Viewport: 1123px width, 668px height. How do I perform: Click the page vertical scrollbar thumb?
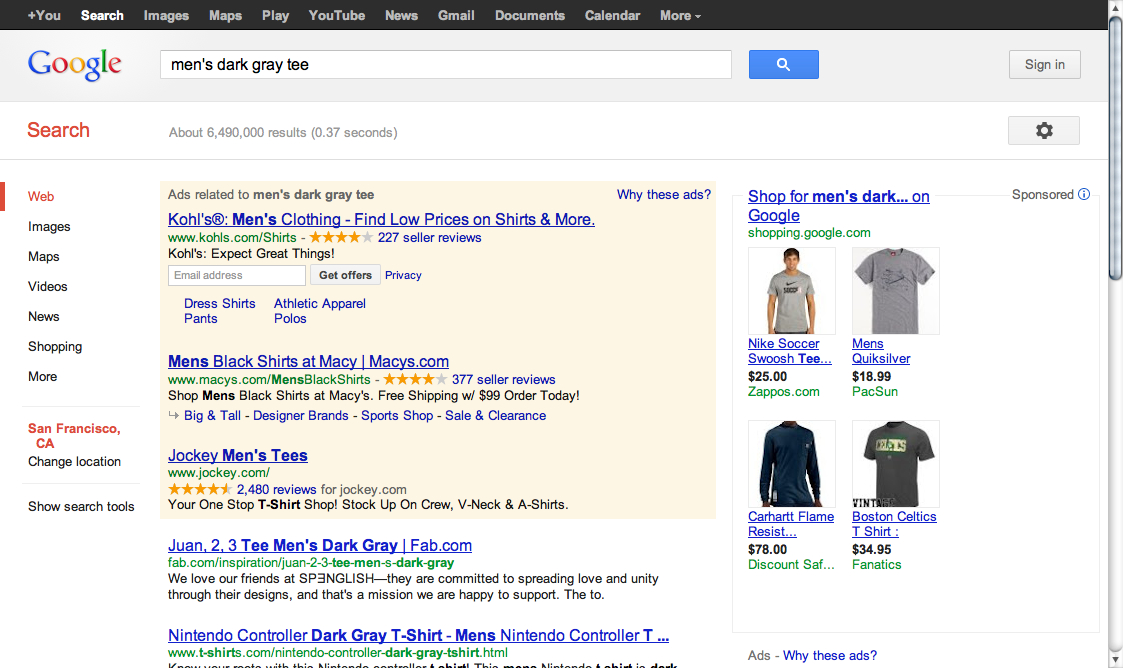coord(1115,147)
